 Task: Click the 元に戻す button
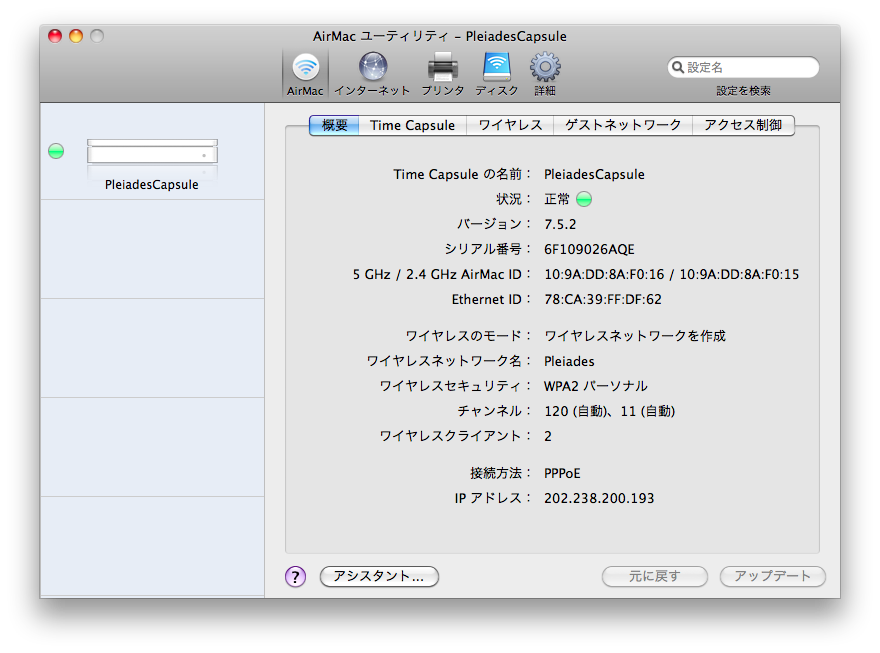pyautogui.click(x=654, y=576)
